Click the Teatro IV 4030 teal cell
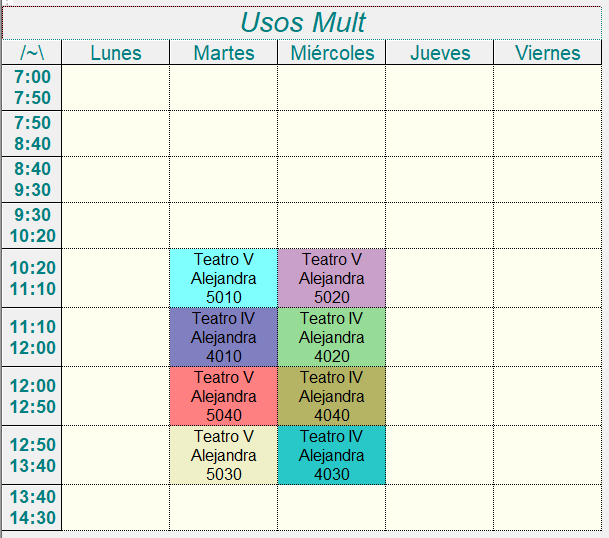609x538 pixels. [x=332, y=455]
